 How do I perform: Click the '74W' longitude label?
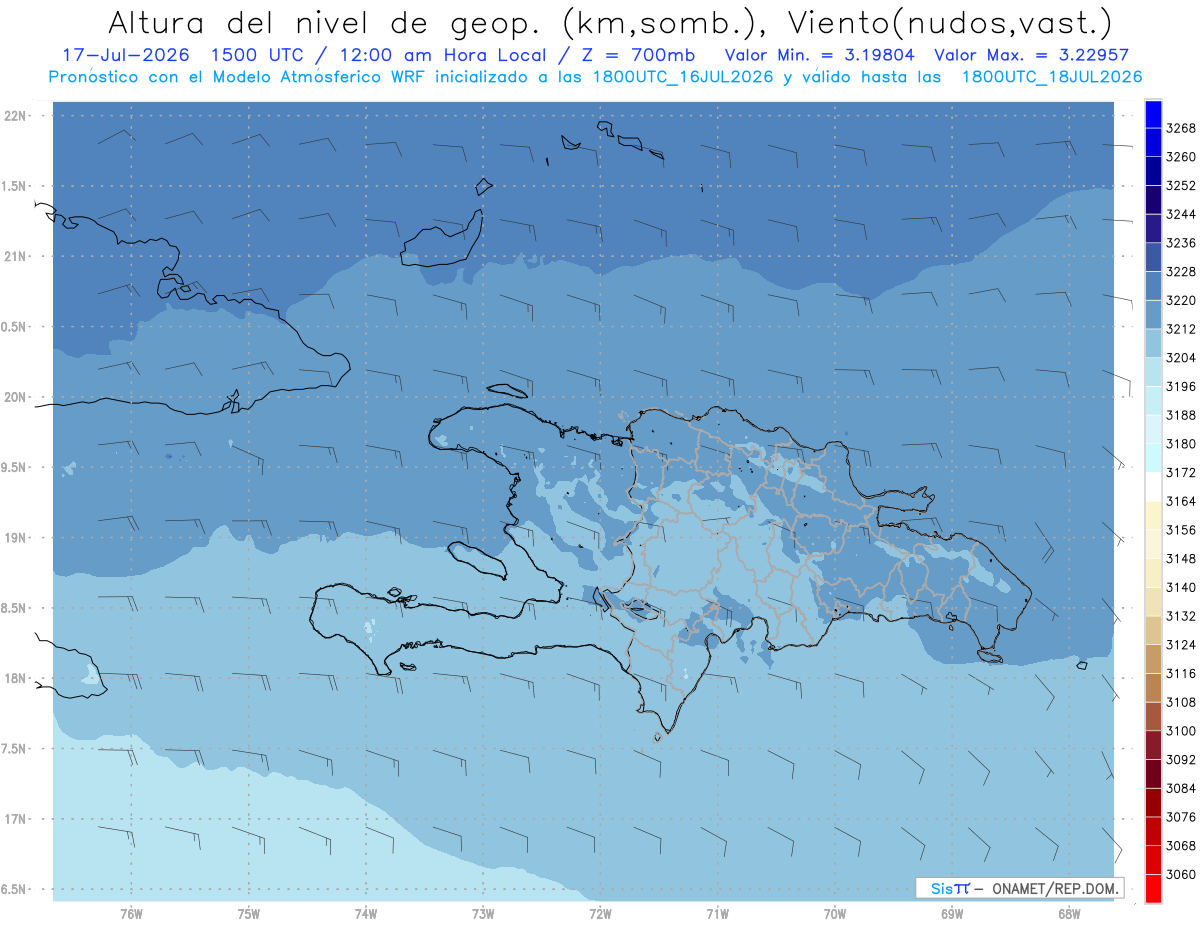point(366,914)
